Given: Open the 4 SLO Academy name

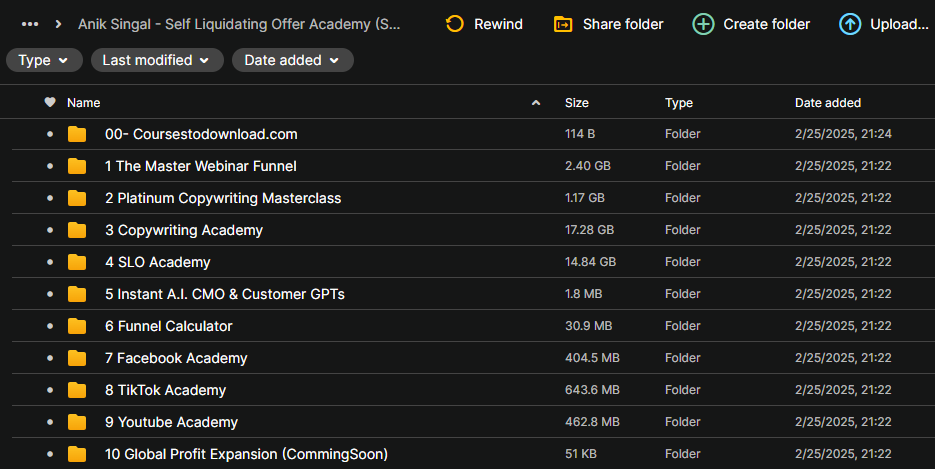Looking at the screenshot, I should tap(157, 262).
